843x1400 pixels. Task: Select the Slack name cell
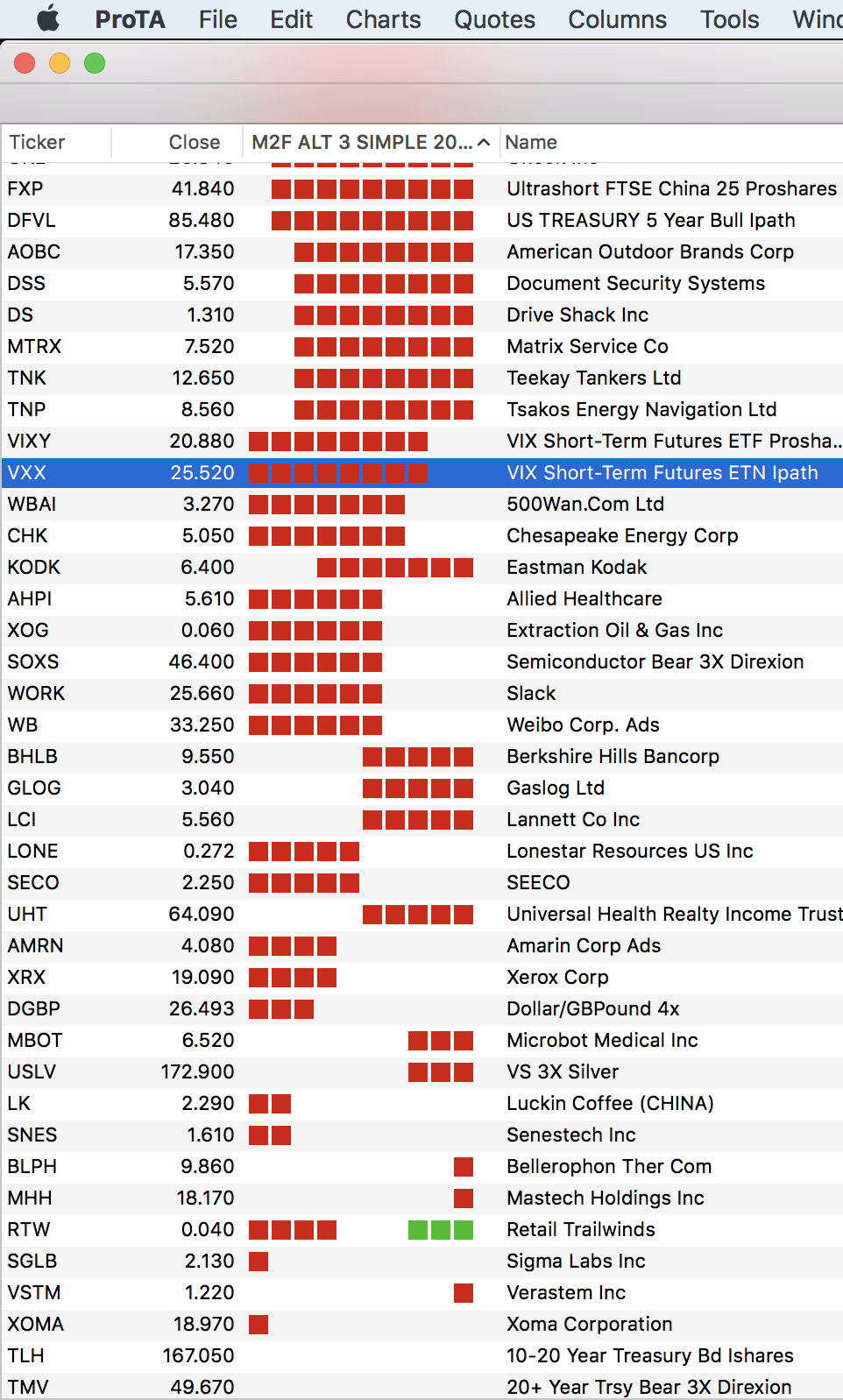pos(531,693)
